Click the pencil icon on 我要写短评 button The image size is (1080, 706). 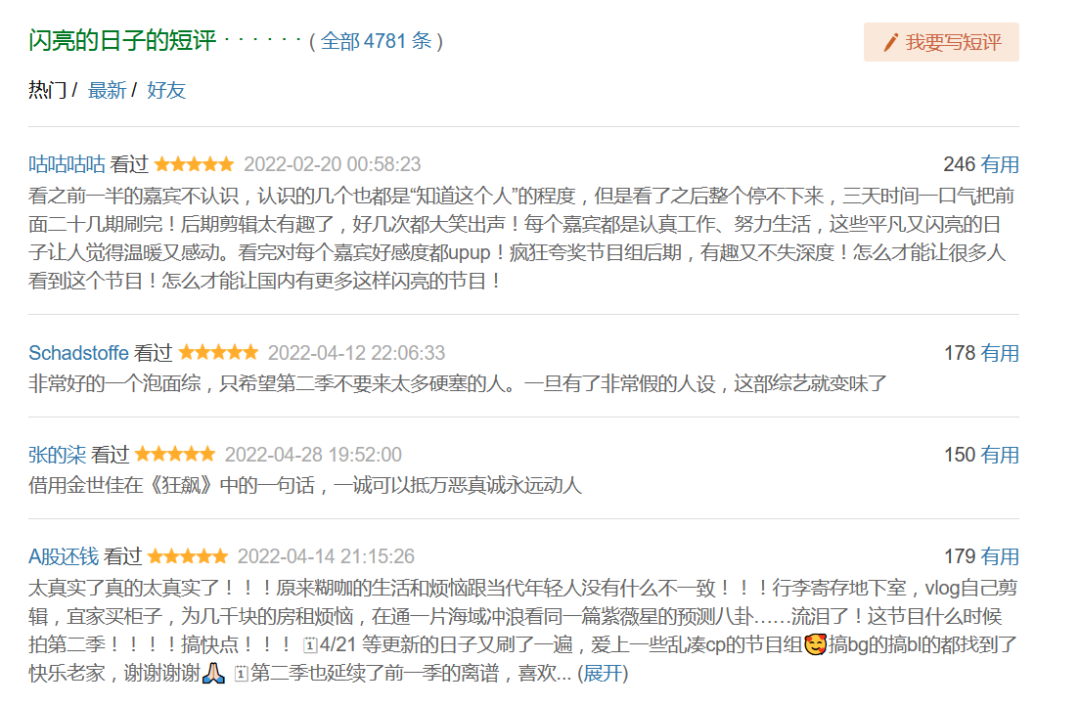tap(891, 43)
